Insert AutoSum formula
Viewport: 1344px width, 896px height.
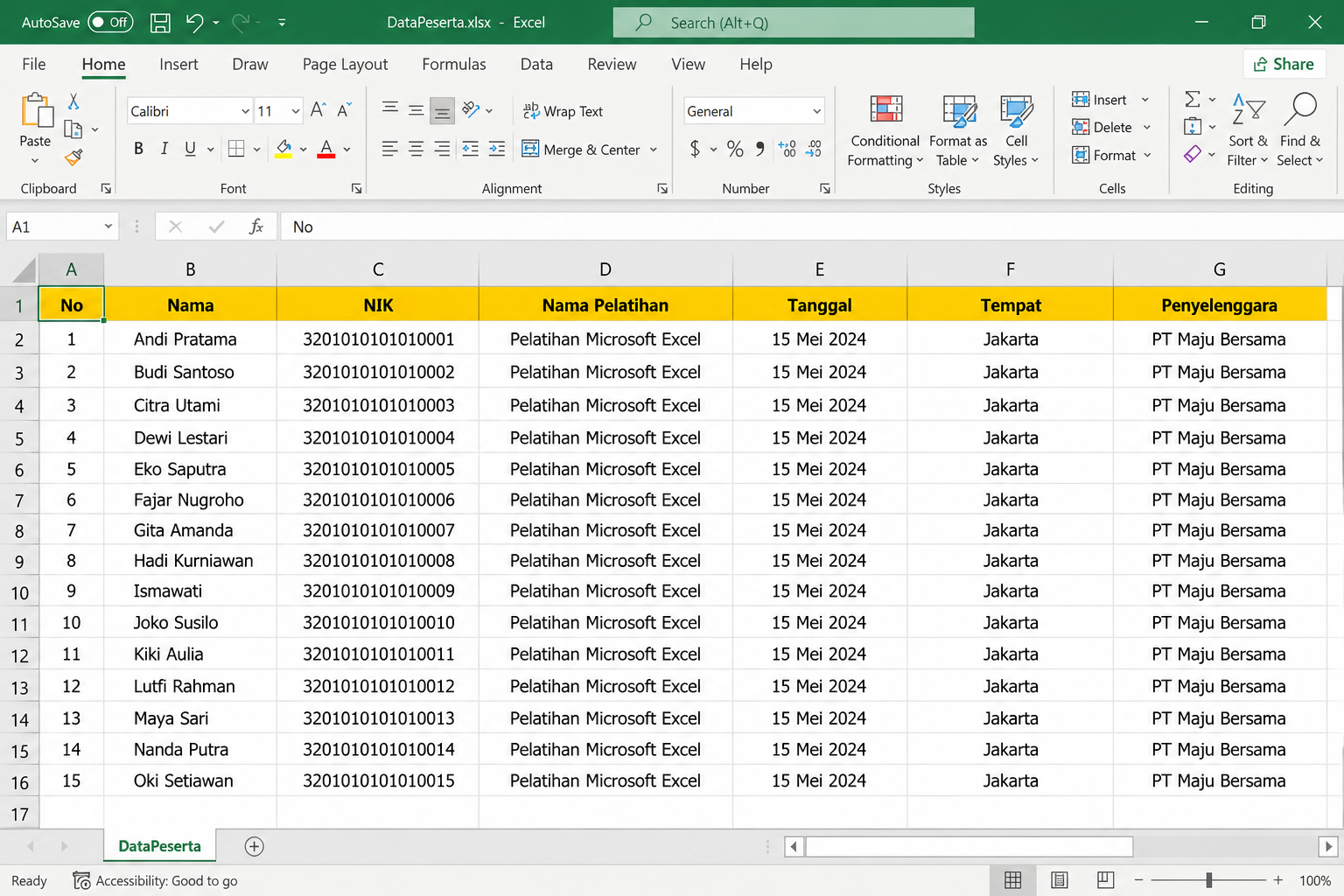point(1193,99)
